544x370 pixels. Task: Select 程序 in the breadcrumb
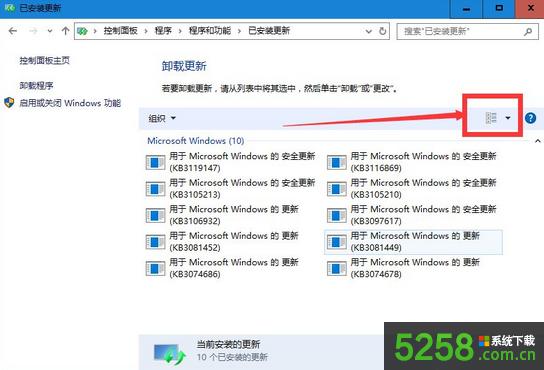point(163,31)
